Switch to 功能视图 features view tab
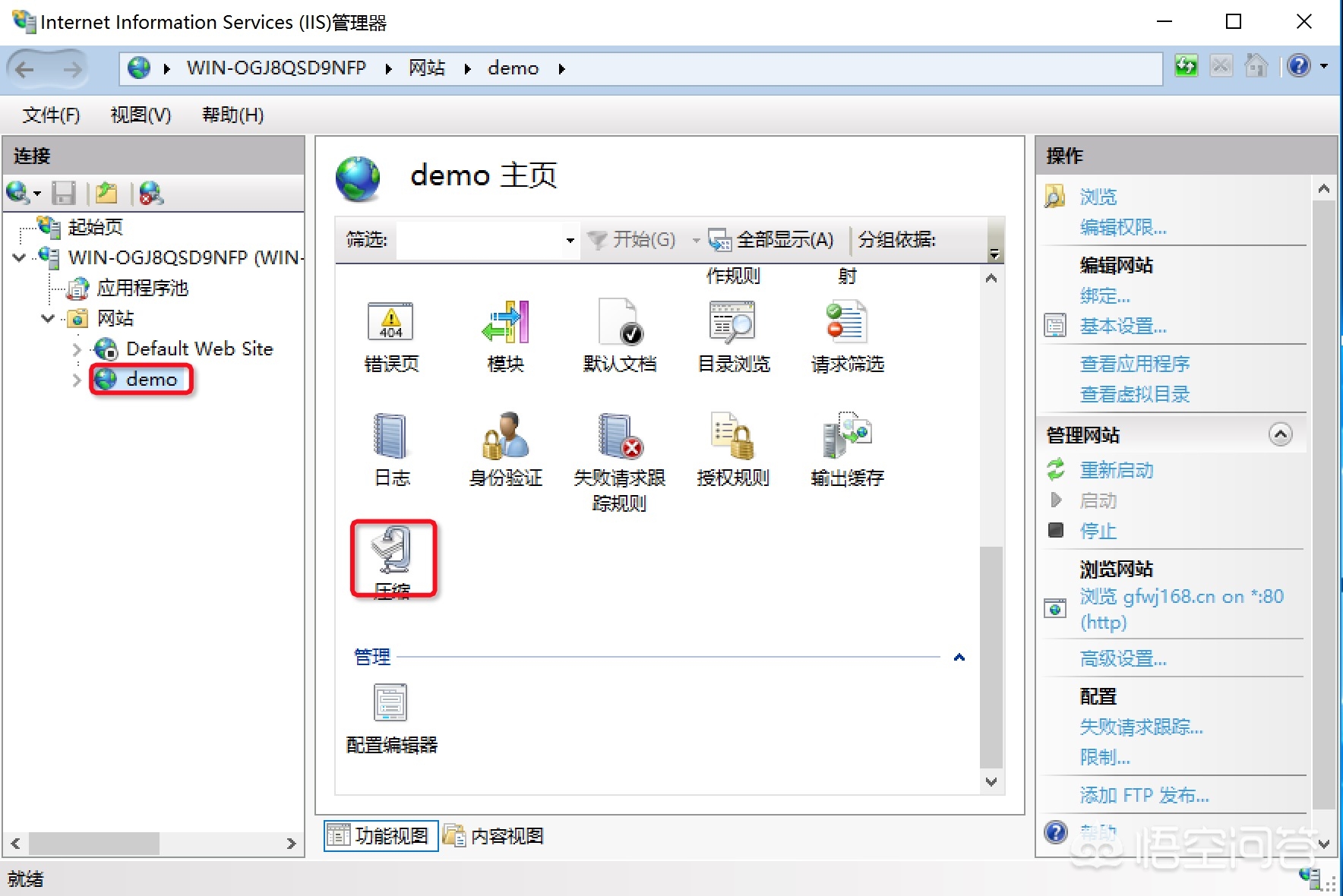This screenshot has height=896, width=1343. pyautogui.click(x=381, y=836)
